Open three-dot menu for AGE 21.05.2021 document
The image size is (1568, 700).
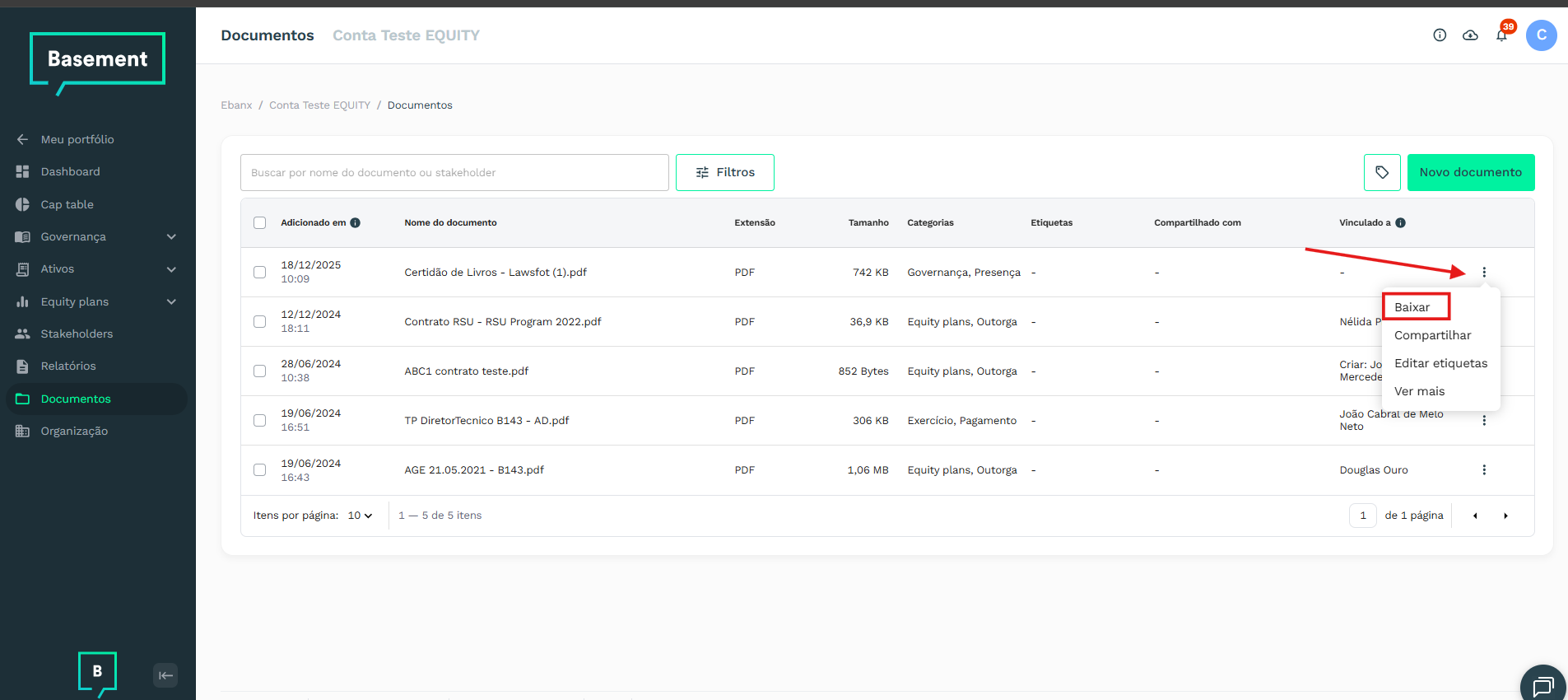[x=1483, y=470]
